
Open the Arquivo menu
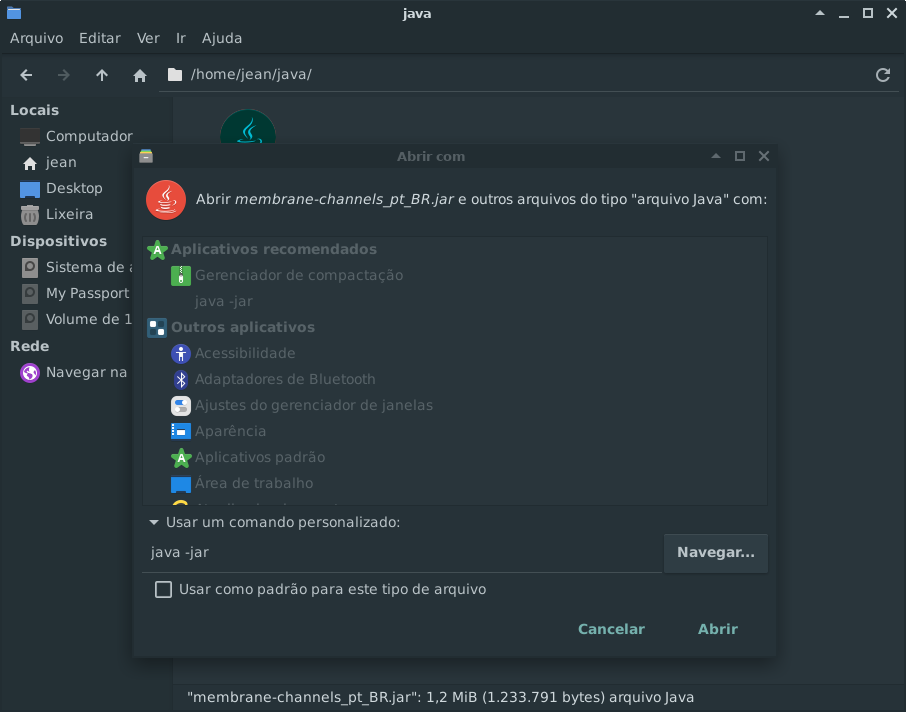[x=36, y=38]
